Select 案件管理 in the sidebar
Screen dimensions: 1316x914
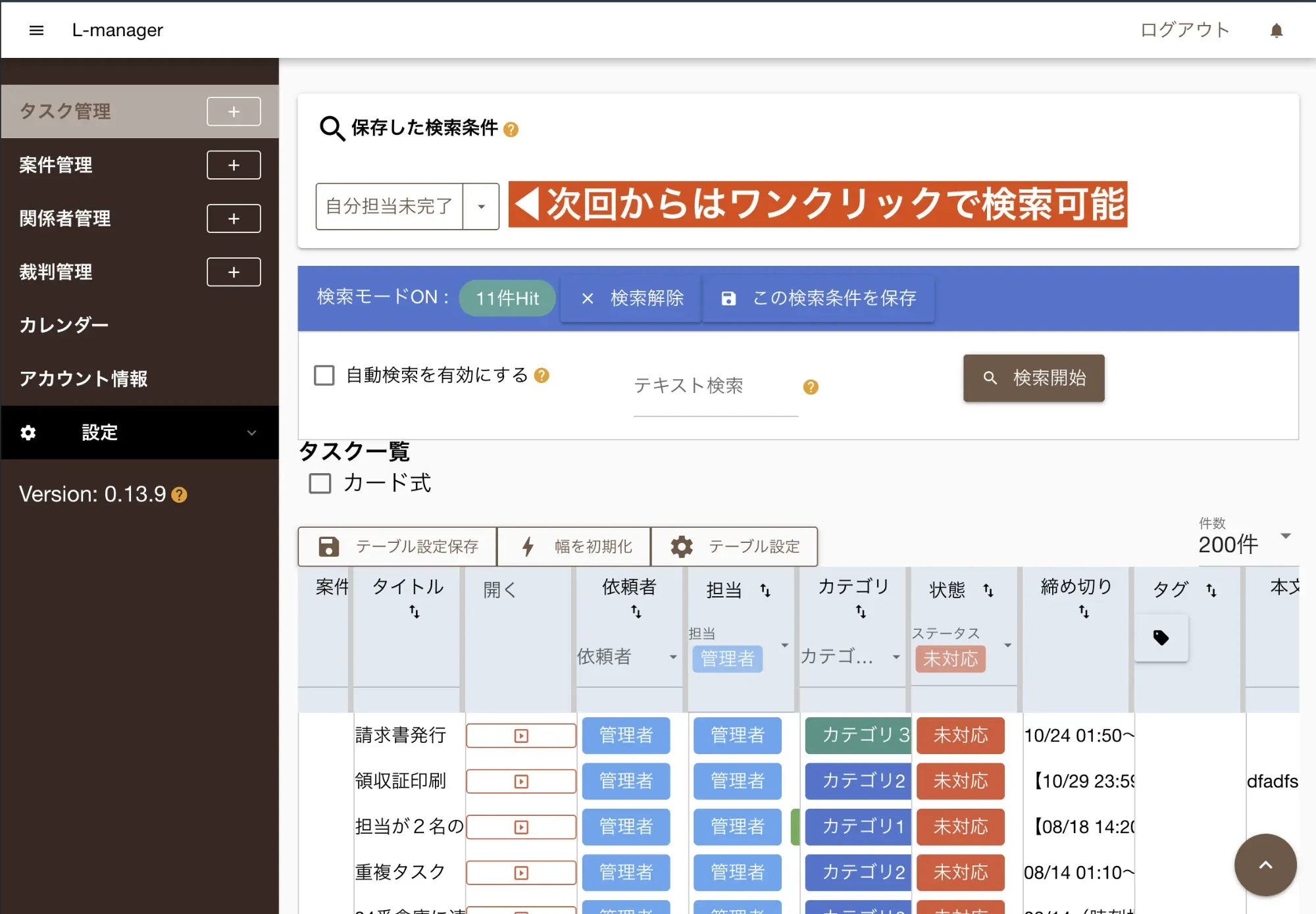56,165
